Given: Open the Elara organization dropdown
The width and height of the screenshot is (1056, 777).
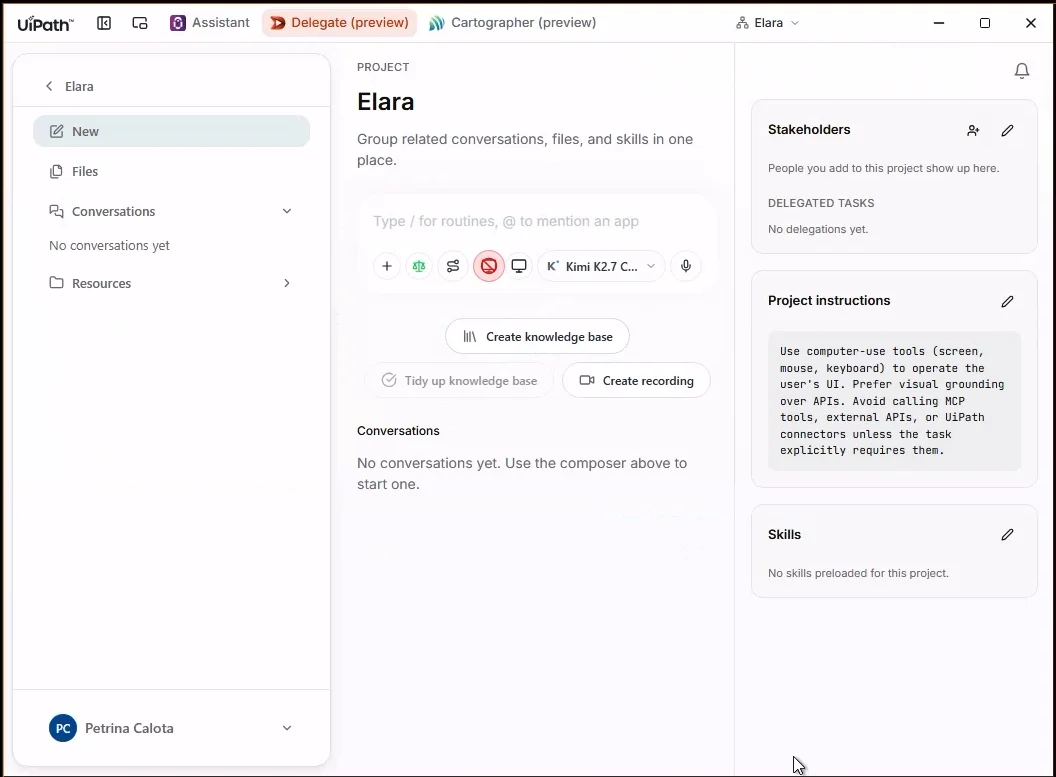Looking at the screenshot, I should click(x=768, y=23).
